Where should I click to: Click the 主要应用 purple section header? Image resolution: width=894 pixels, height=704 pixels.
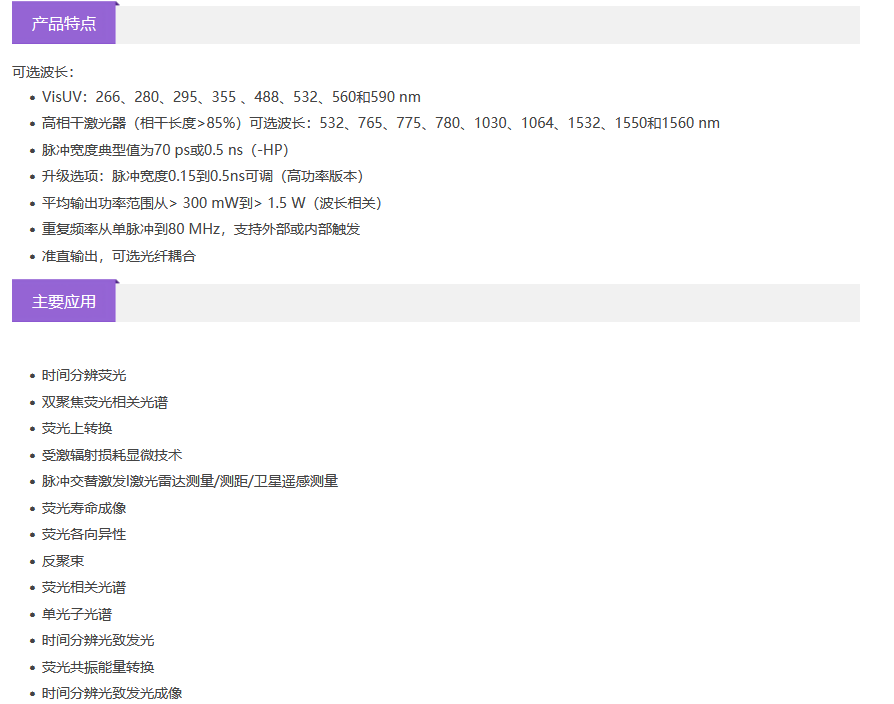[64, 302]
